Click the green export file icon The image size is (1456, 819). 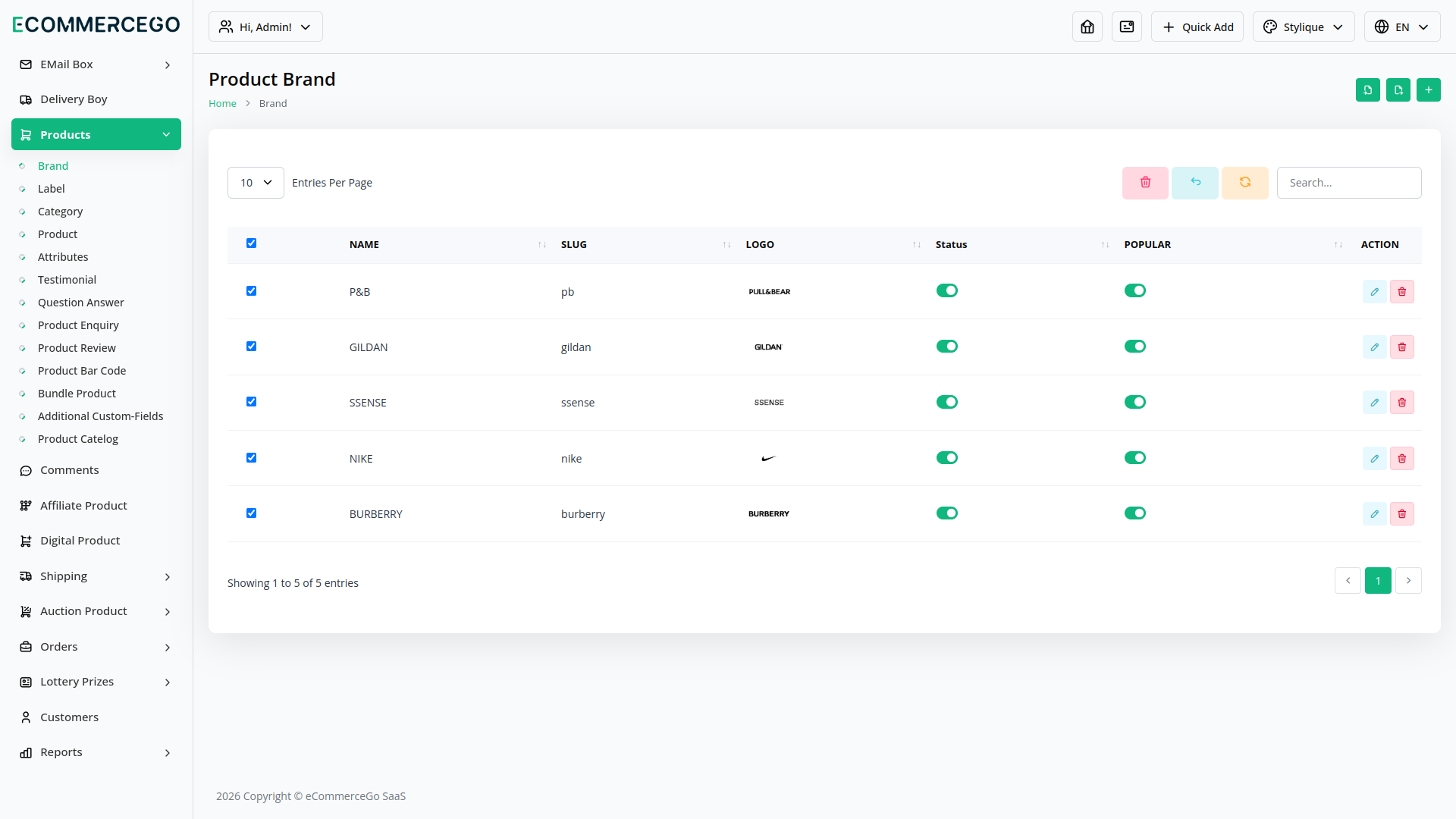click(x=1398, y=89)
